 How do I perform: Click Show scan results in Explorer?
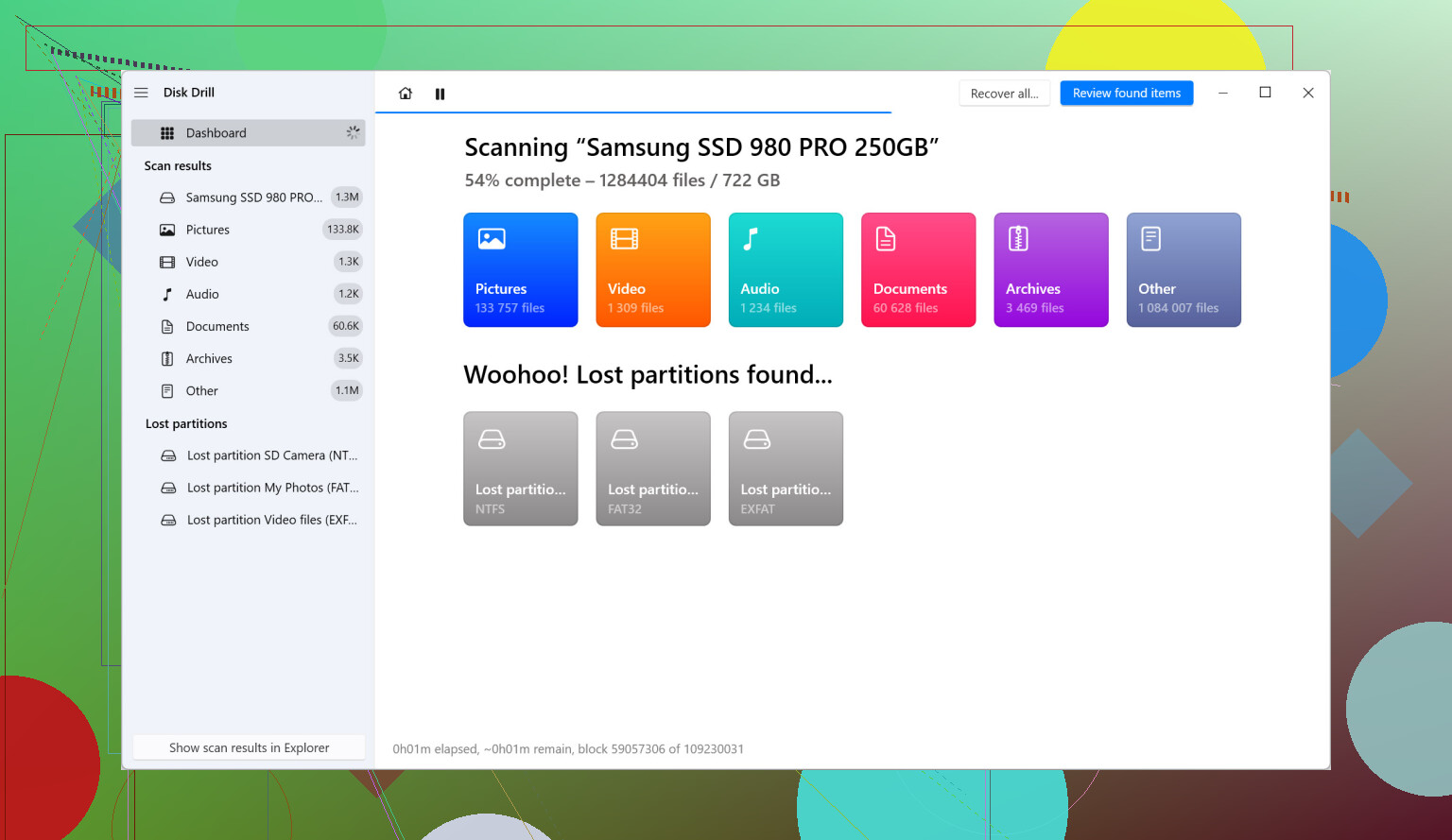tap(249, 747)
